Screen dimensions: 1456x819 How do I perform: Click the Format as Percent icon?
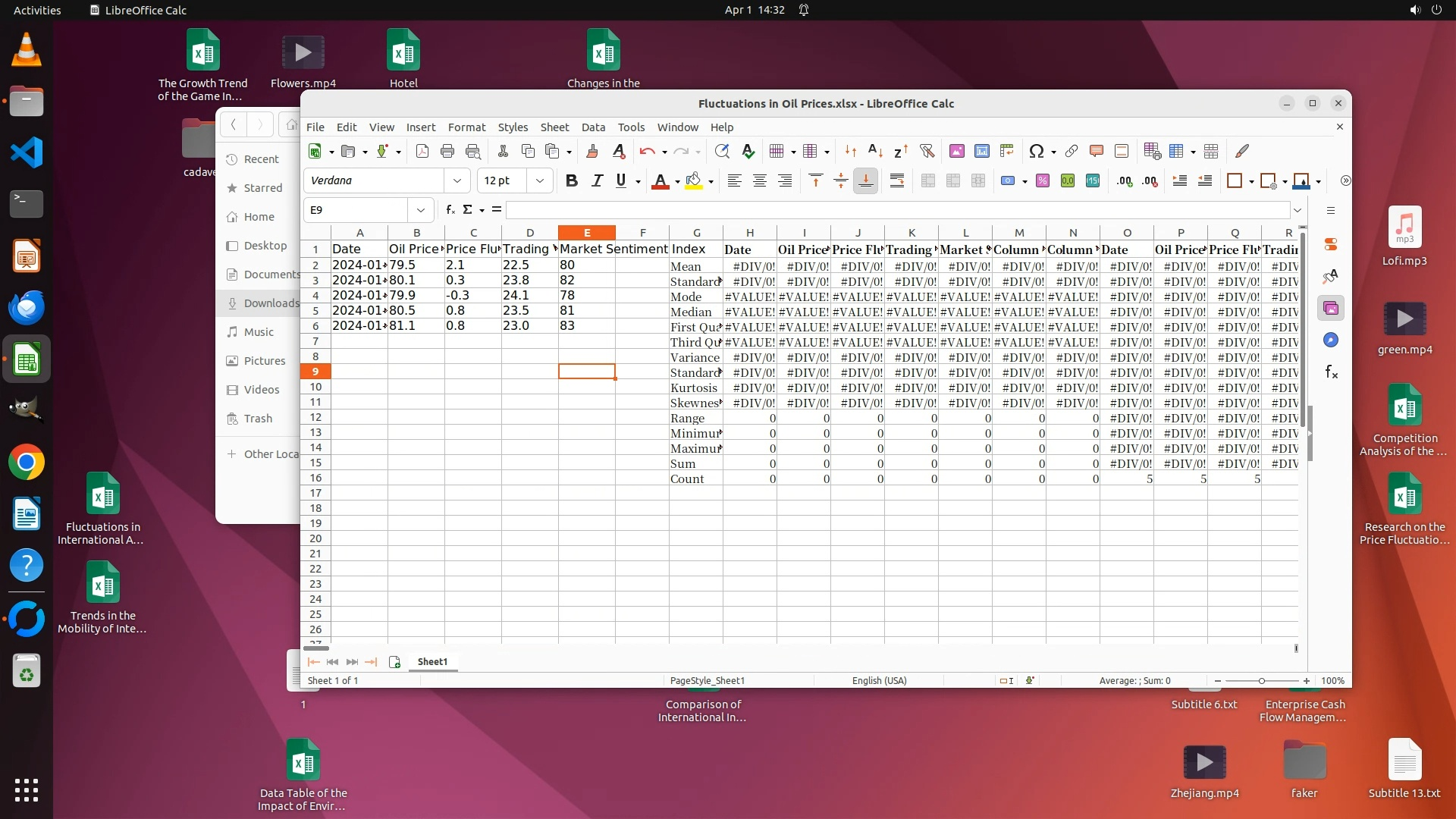1042,180
